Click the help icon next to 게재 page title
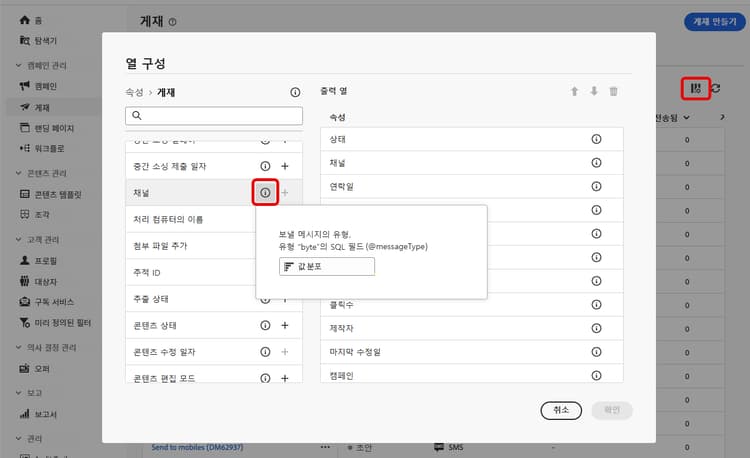The image size is (750, 458). pos(172,22)
